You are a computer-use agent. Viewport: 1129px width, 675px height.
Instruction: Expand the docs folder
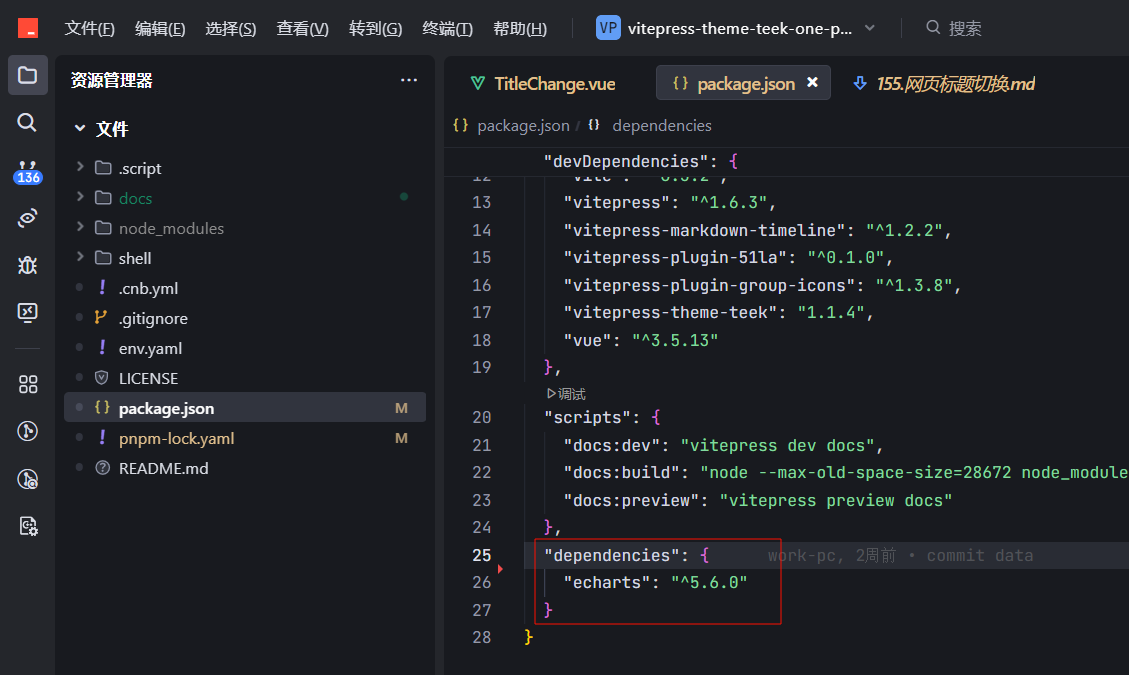pyautogui.click(x=80, y=197)
